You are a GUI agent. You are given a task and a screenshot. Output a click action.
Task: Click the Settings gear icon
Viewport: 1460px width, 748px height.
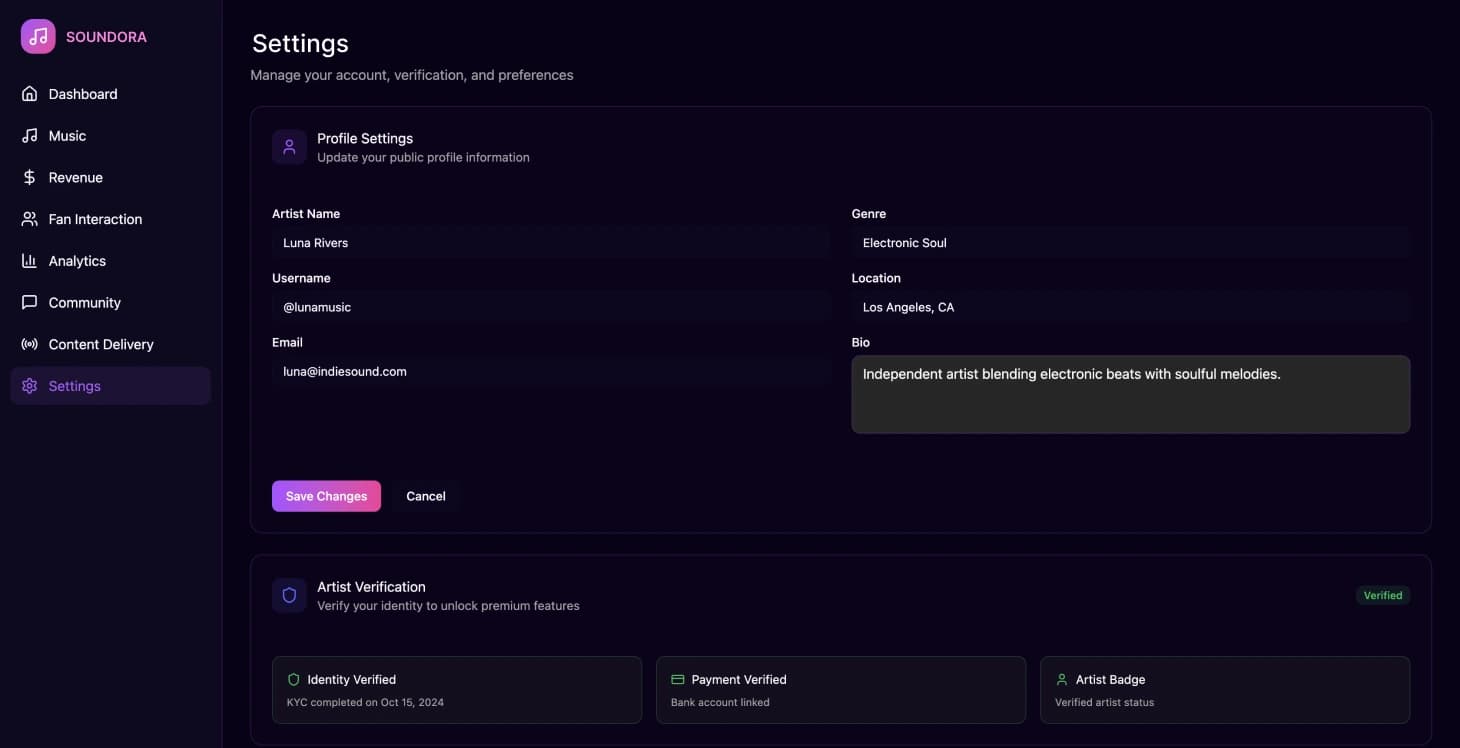click(29, 385)
